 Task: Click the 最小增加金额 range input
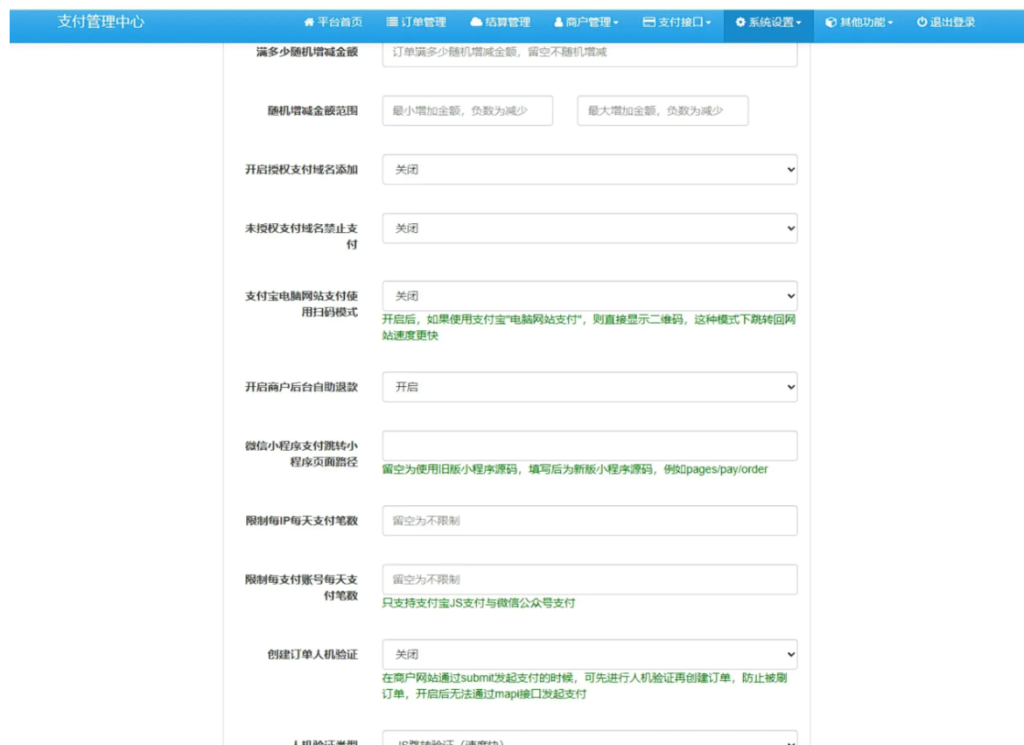tap(467, 111)
